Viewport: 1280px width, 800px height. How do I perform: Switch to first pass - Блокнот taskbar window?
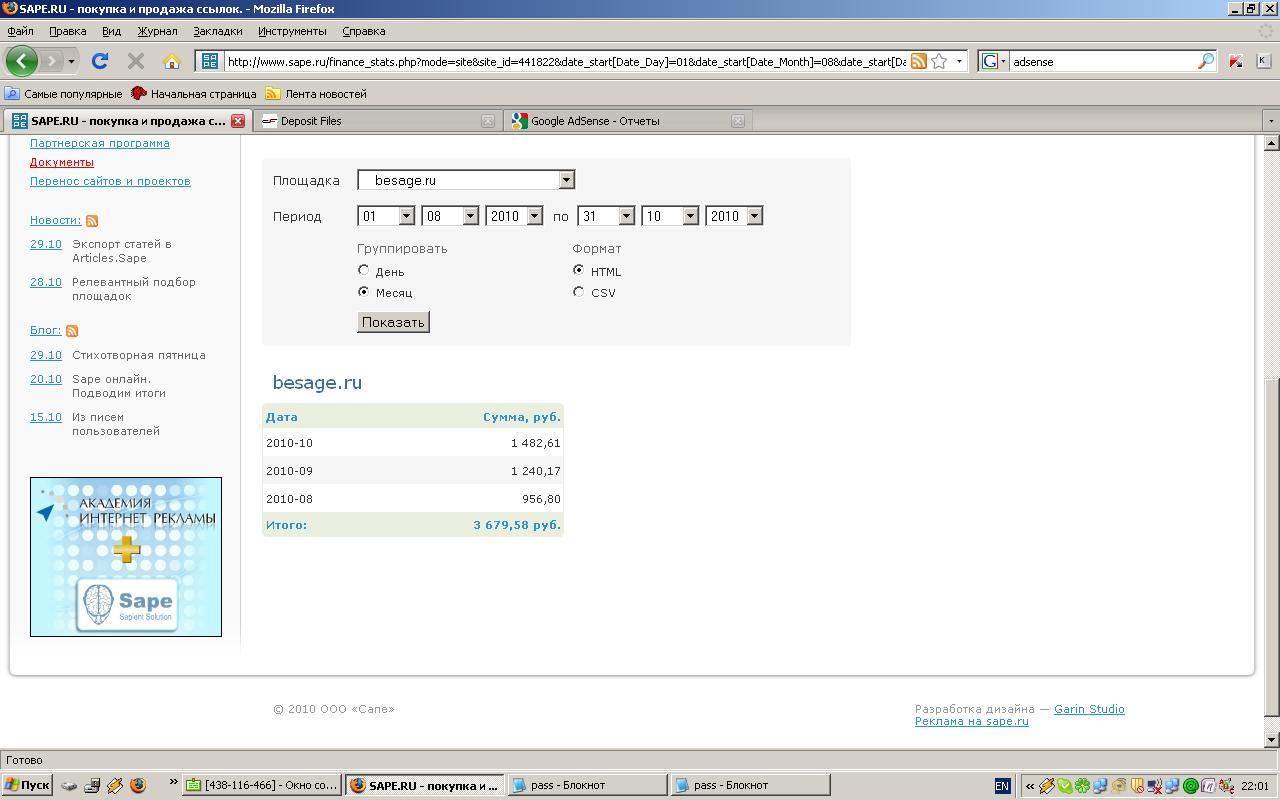coord(587,785)
